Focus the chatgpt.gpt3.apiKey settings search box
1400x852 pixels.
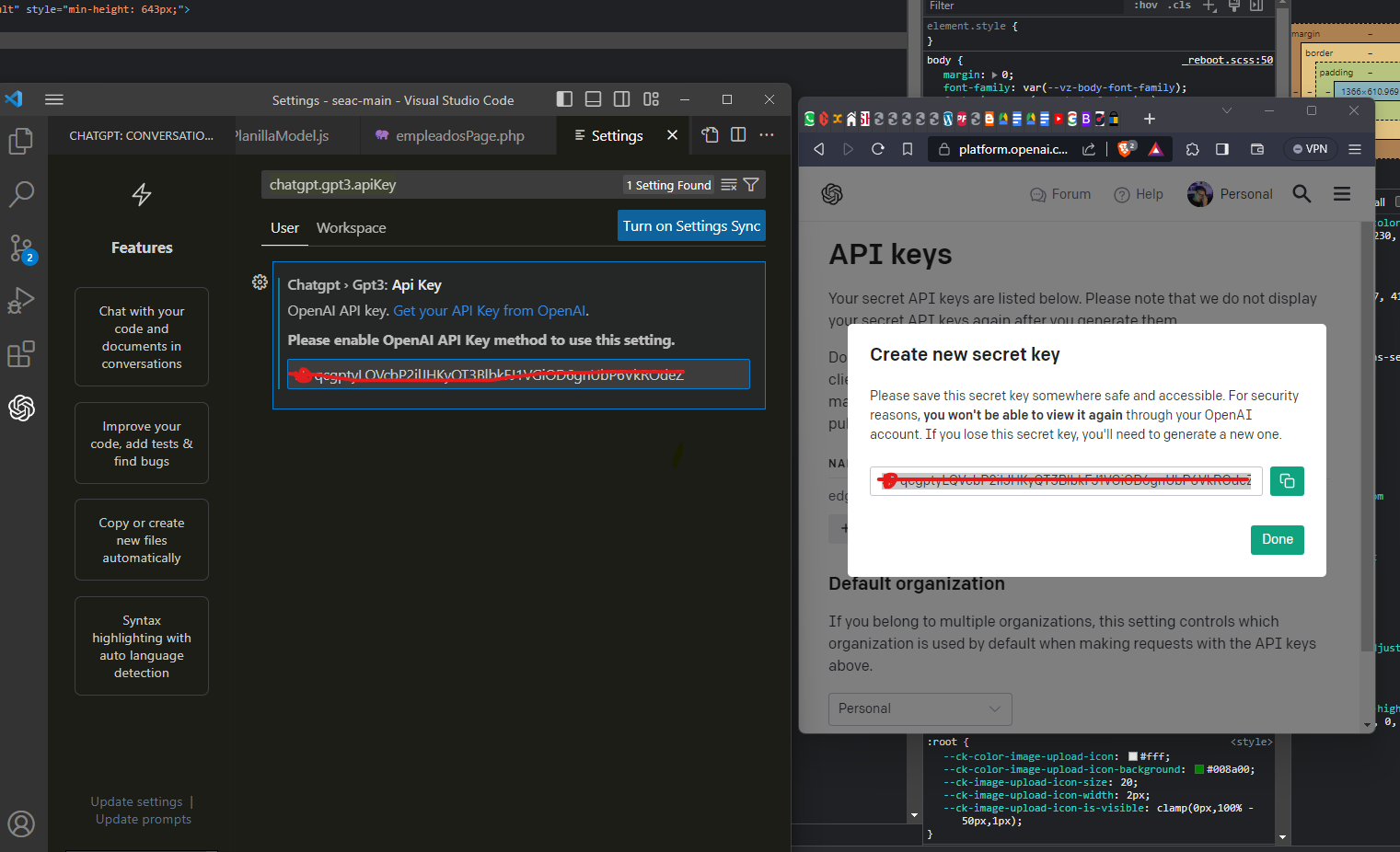(x=444, y=185)
